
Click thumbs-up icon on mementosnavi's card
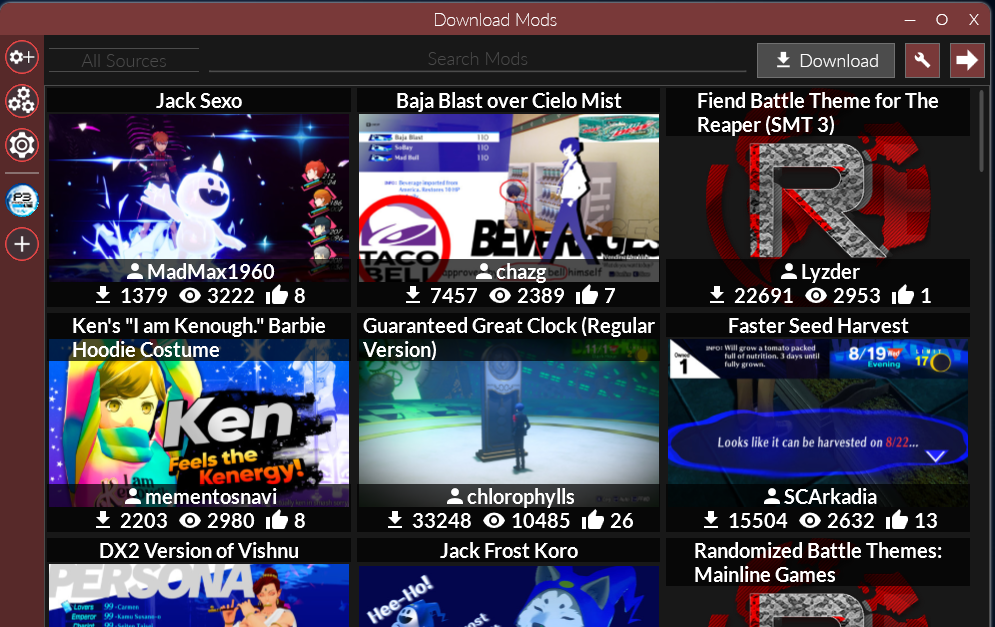point(277,520)
